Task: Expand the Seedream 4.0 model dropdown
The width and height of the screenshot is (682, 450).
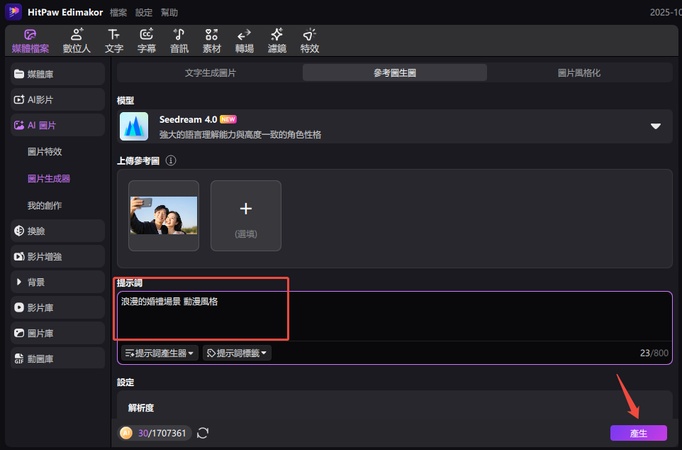Action: coord(656,126)
